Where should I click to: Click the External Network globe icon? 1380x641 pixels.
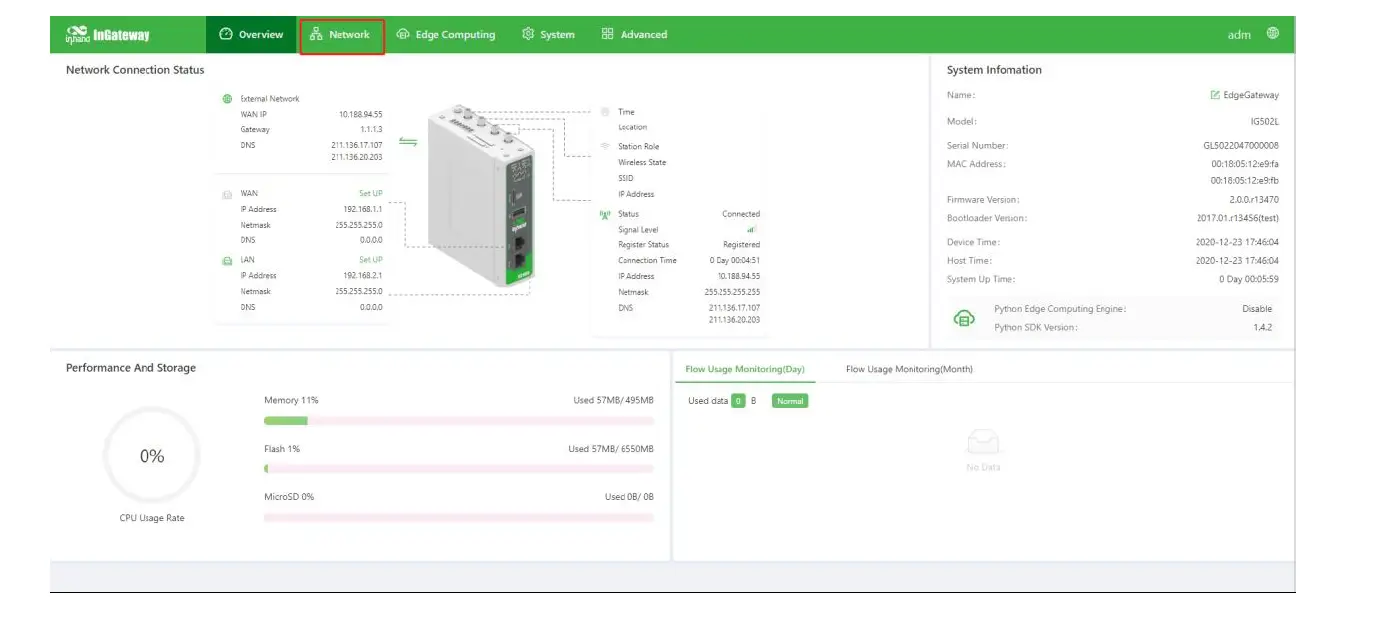click(227, 99)
